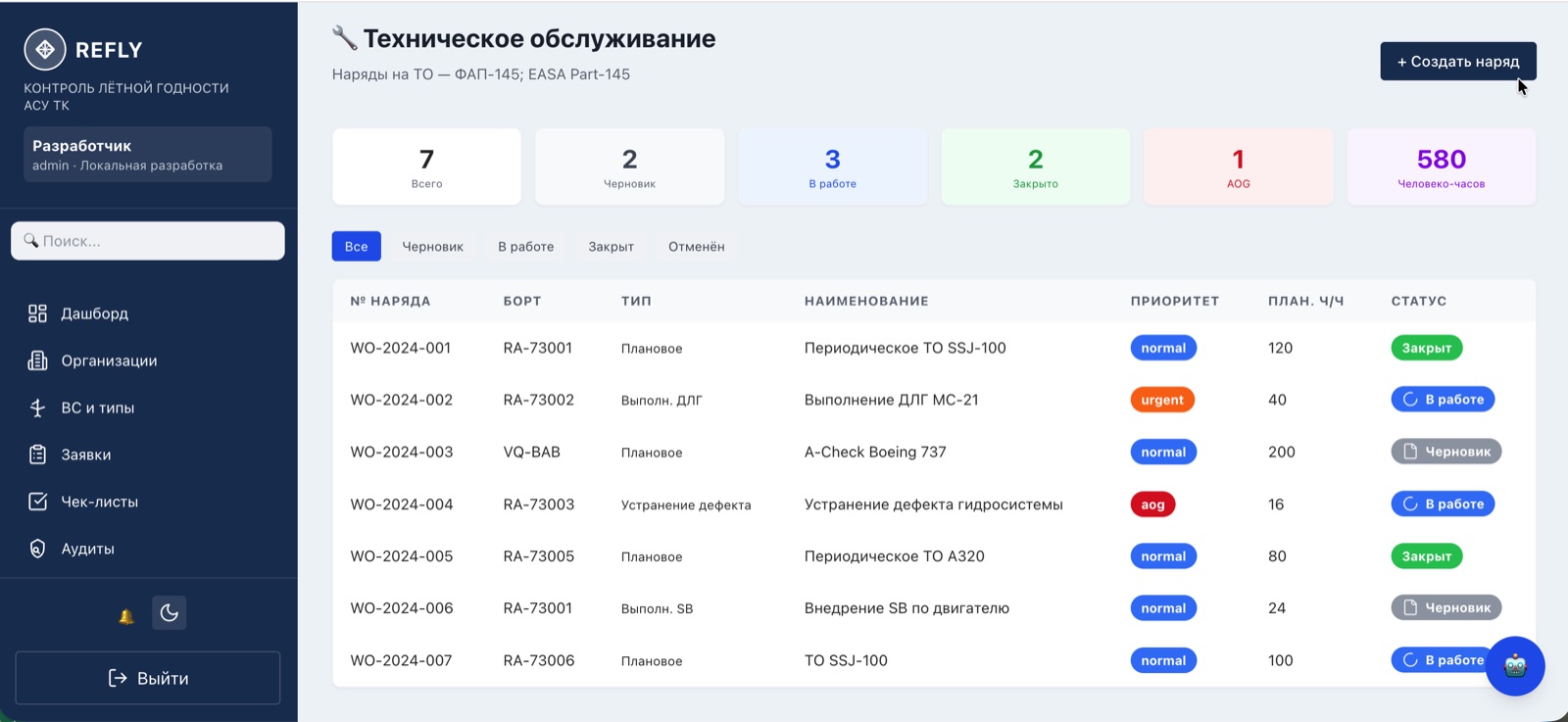Click the В работе 3 stat card
This screenshot has height=722, width=1568.
[x=833, y=167]
